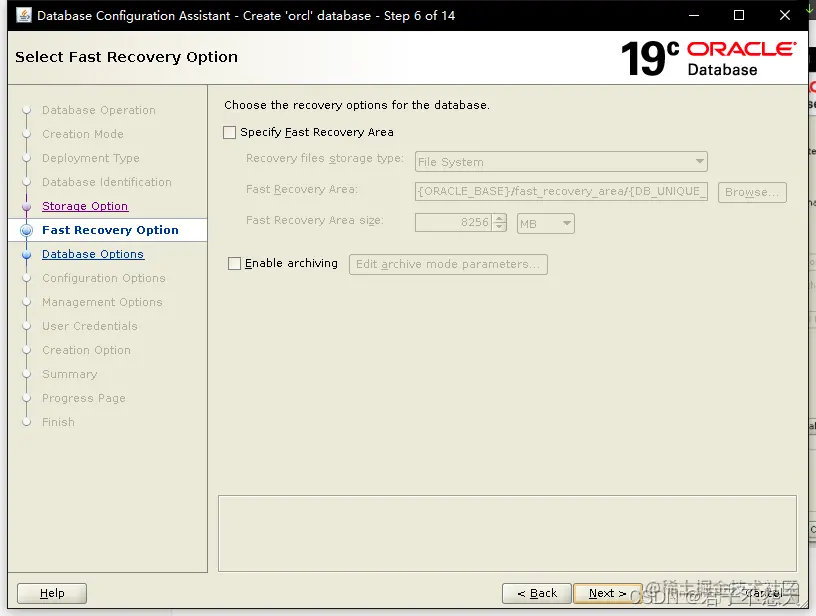Click the Database Operation step label
The image size is (816, 616).
[x=98, y=110]
